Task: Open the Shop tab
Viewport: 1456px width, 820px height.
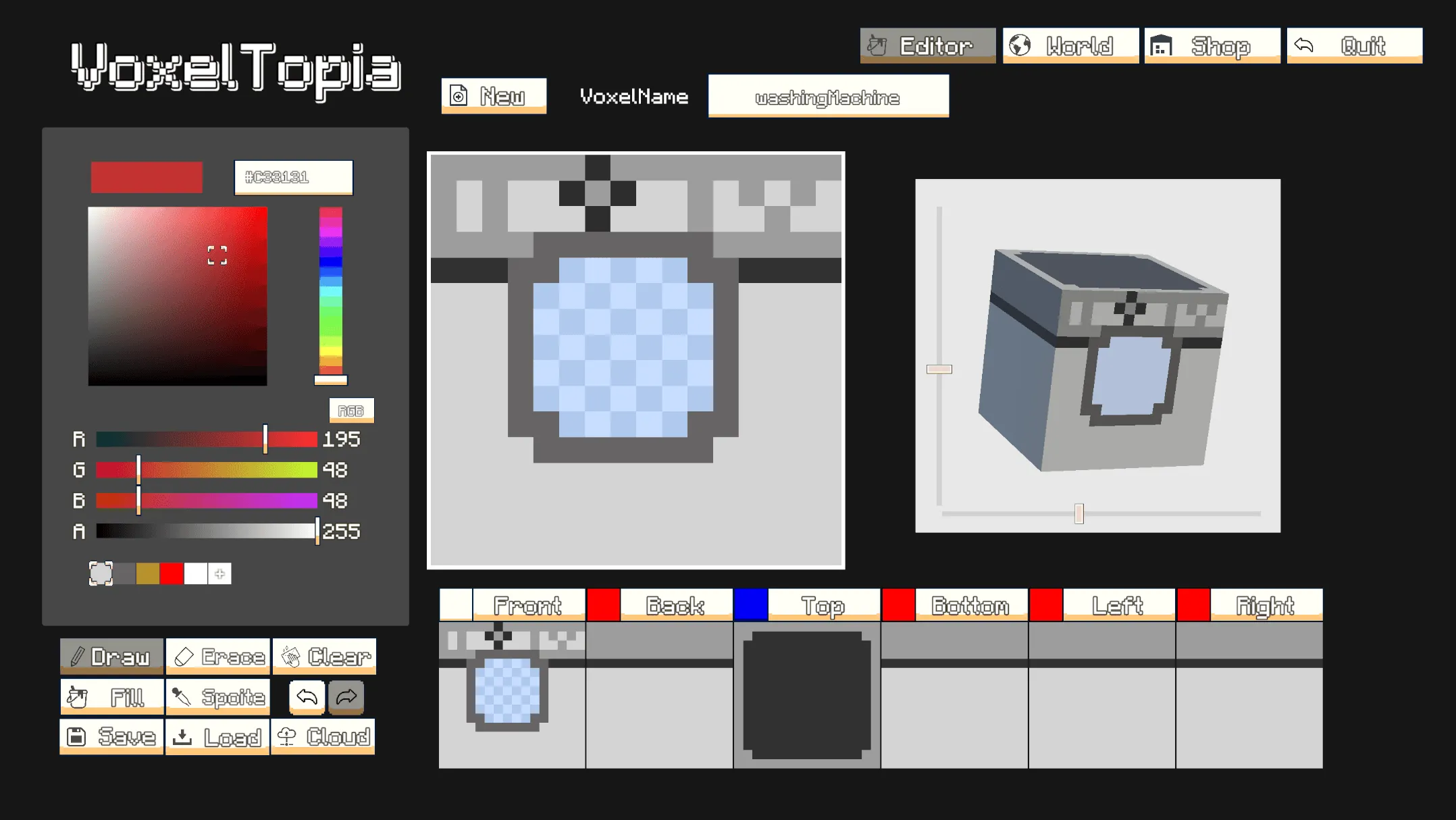Action: pyautogui.click(x=1212, y=45)
